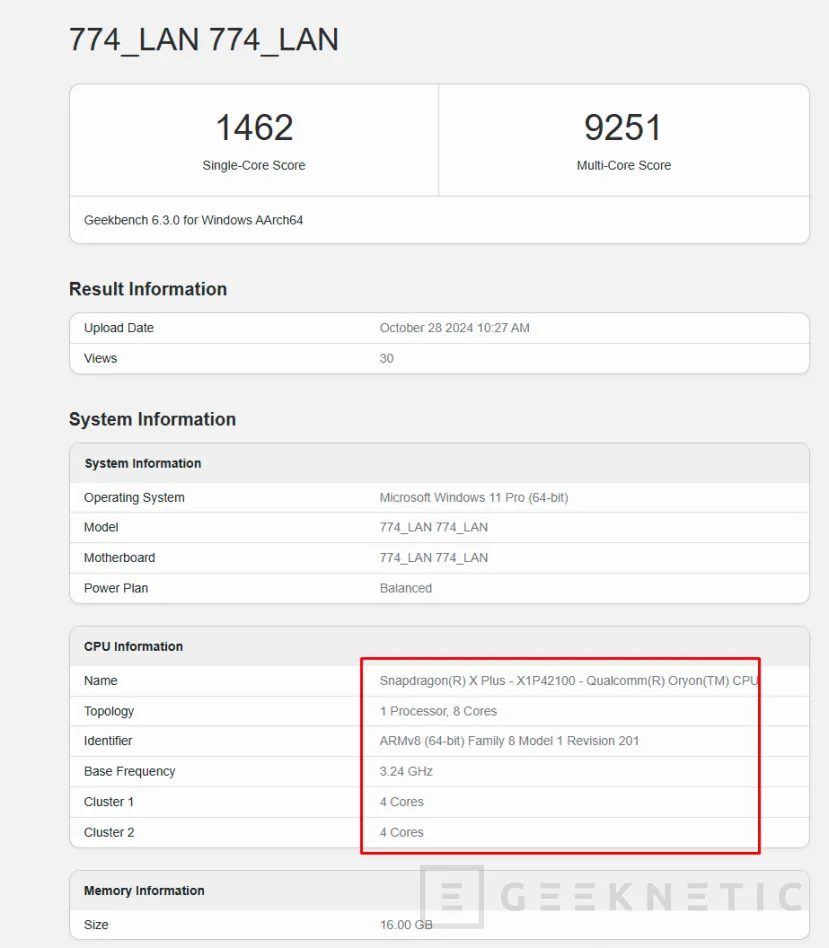Select the Motherboard value 774_LAN 774_LAN
The image size is (829, 948).
434,557
